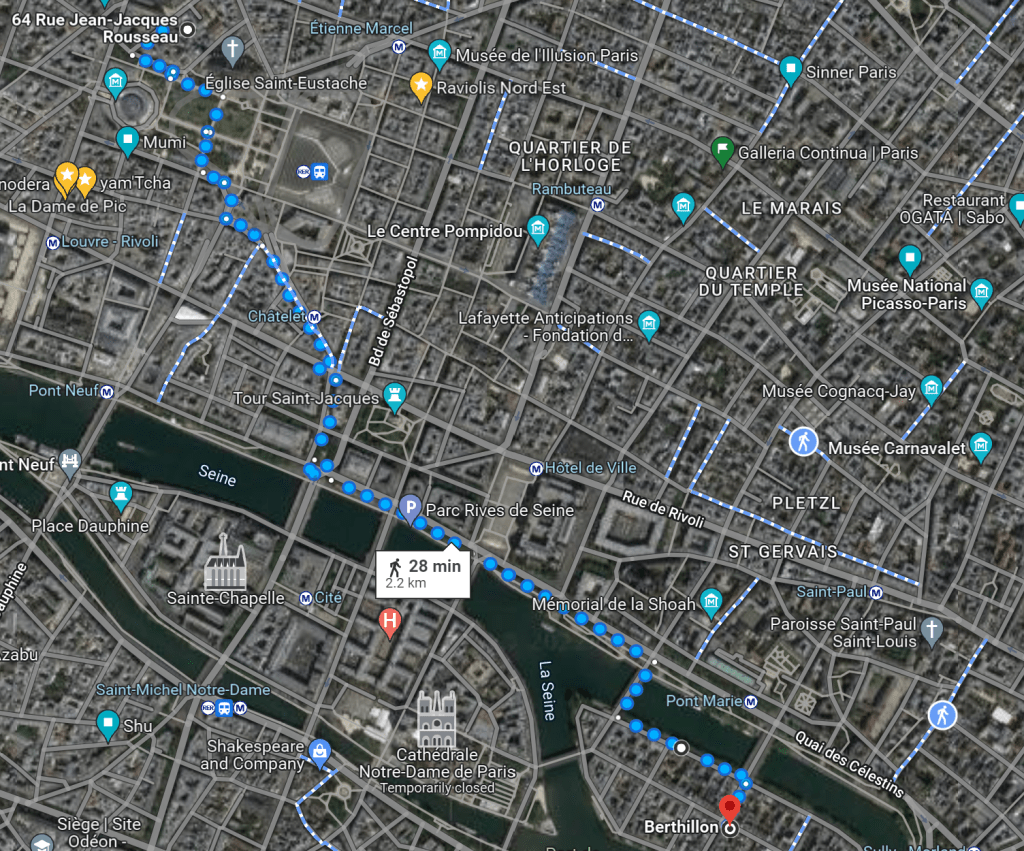This screenshot has width=1024, height=851.
Task: Select the Sainte-Chapelle building icon
Action: 225,562
